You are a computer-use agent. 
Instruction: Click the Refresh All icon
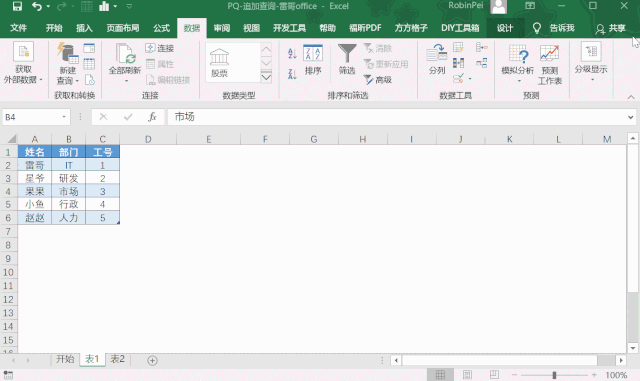click(x=125, y=54)
